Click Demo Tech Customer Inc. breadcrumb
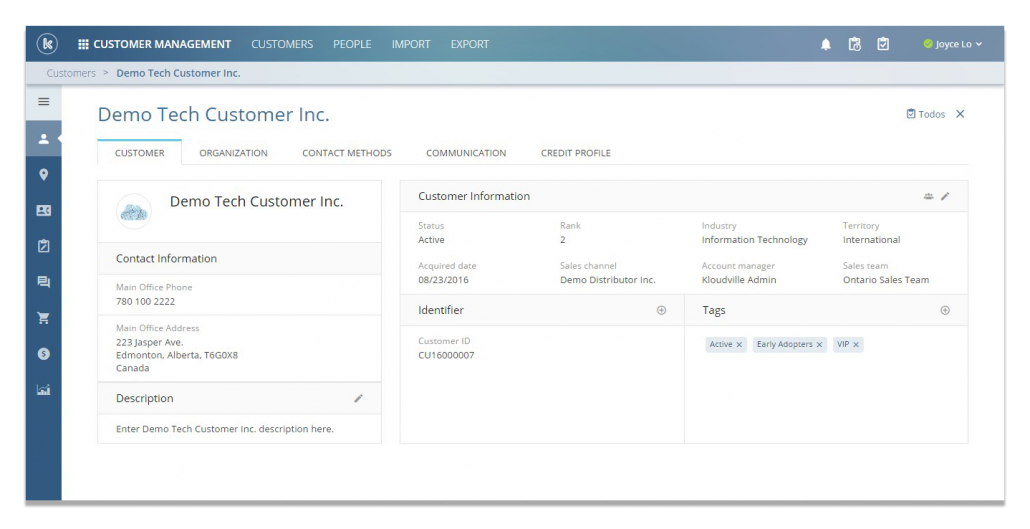1030x529 pixels. point(178,73)
